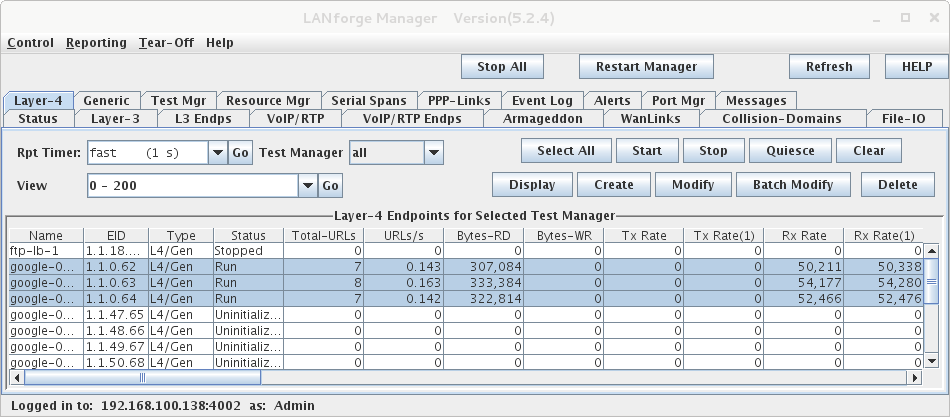This screenshot has width=950, height=417.
Task: Click the Restart Manager button
Action: [646, 67]
